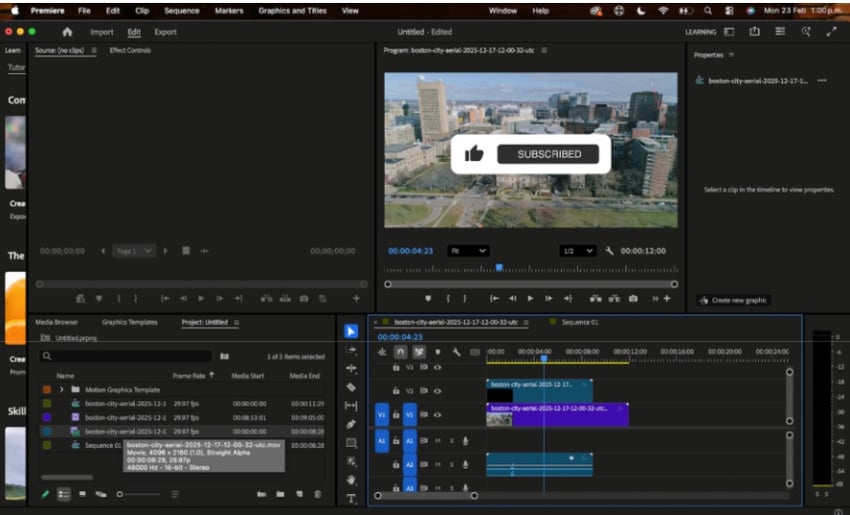Click the Export Frame camera icon in Program monitor
Viewport: 850px width, 515px height.
tap(633, 298)
